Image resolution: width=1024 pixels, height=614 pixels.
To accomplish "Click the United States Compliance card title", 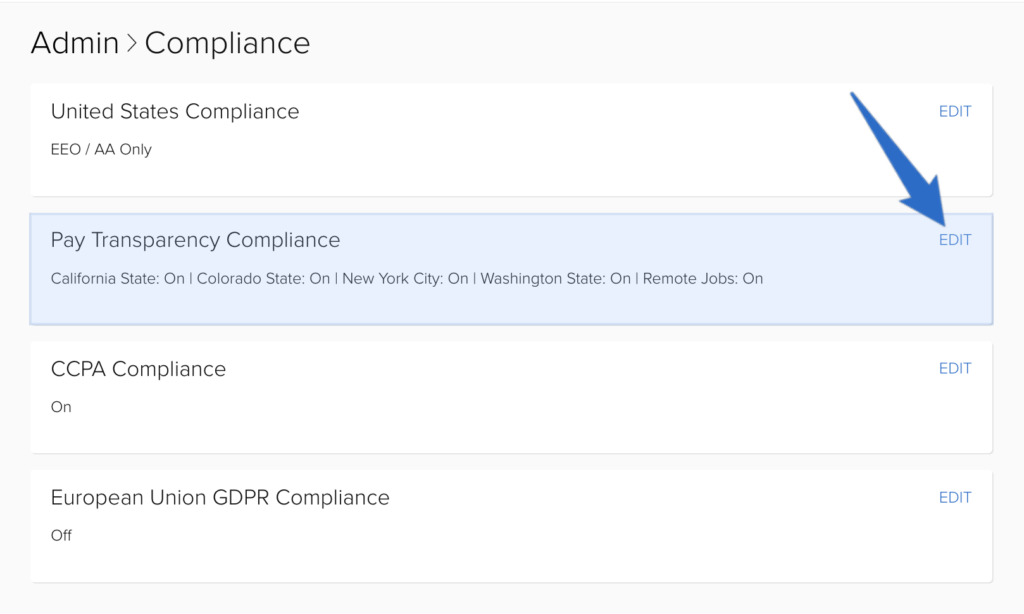I will click(x=174, y=111).
